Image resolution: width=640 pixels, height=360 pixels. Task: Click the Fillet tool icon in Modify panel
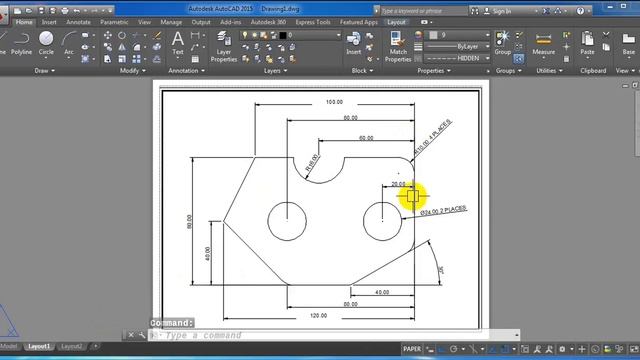coord(136,47)
